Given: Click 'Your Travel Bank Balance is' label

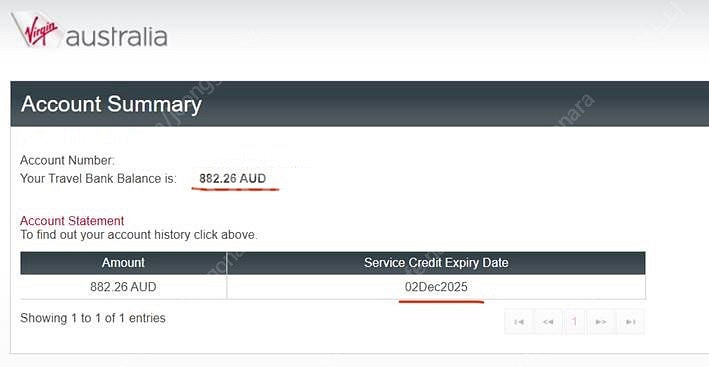Looking at the screenshot, I should [98, 179].
